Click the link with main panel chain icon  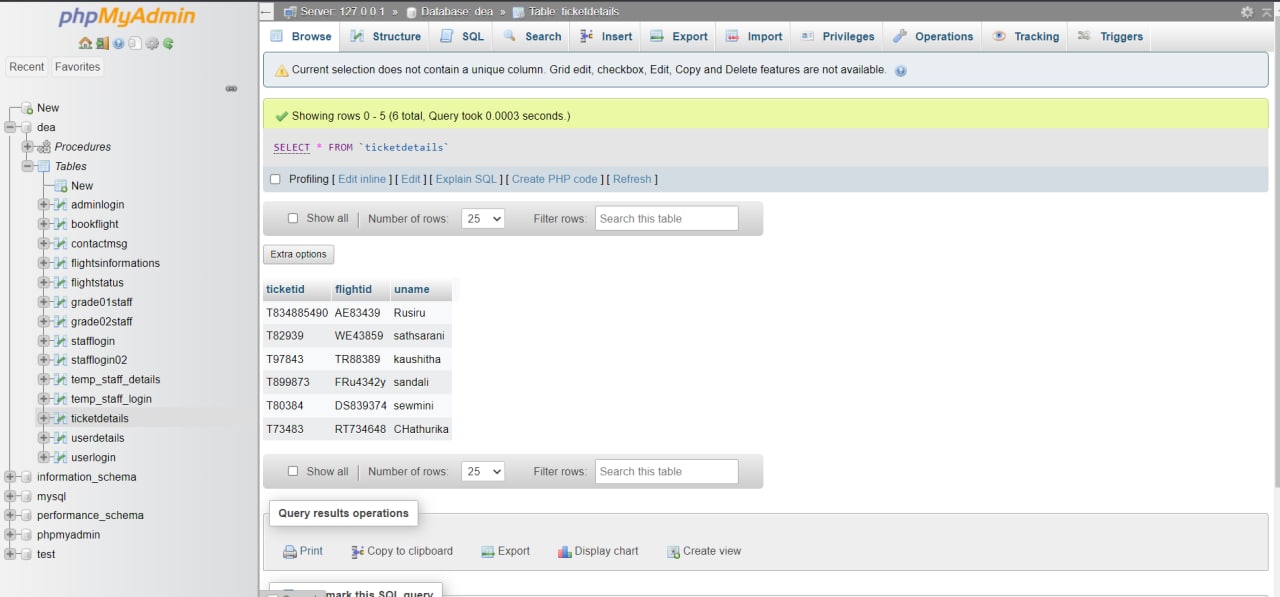click(x=231, y=88)
